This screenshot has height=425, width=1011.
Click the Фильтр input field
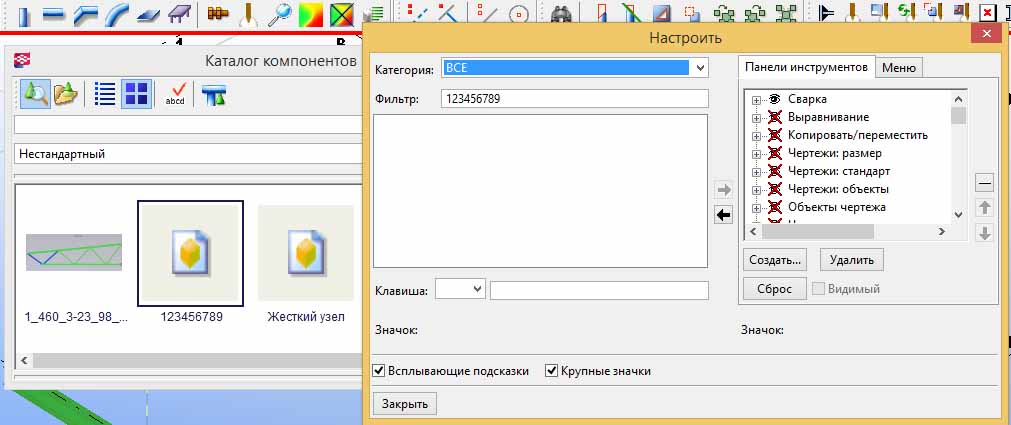[574, 99]
